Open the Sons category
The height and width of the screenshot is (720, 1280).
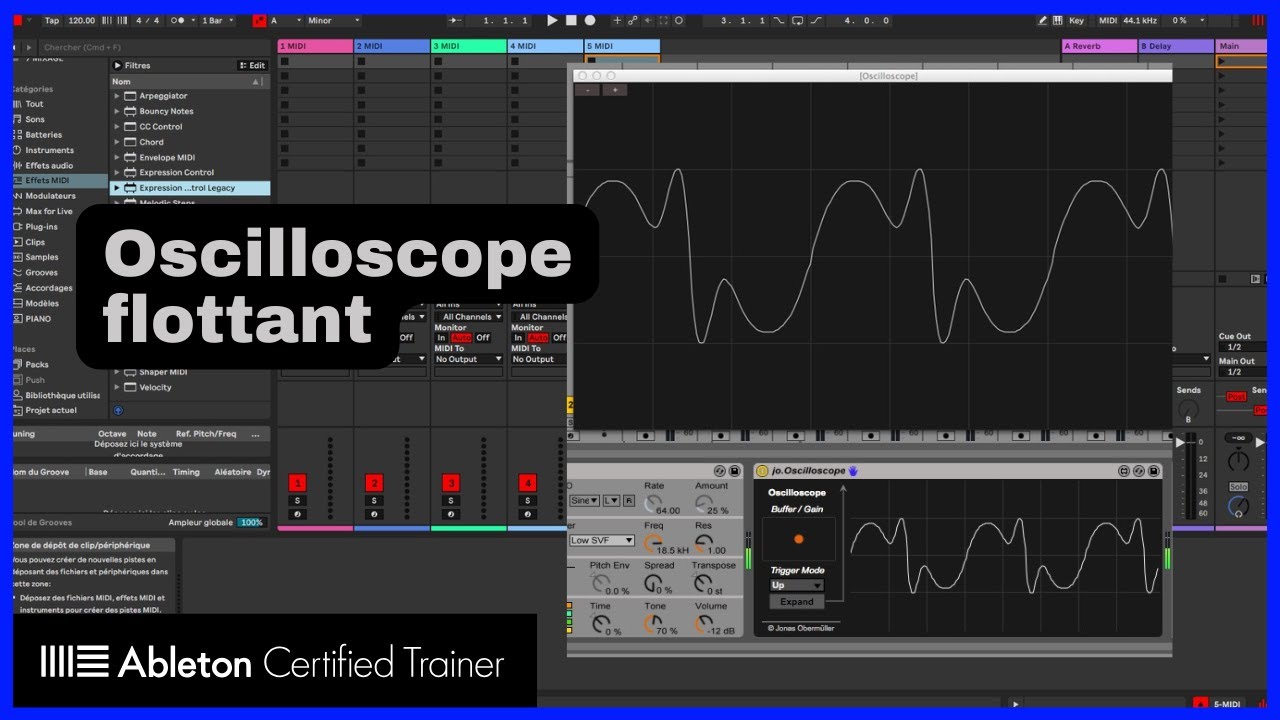[35, 119]
